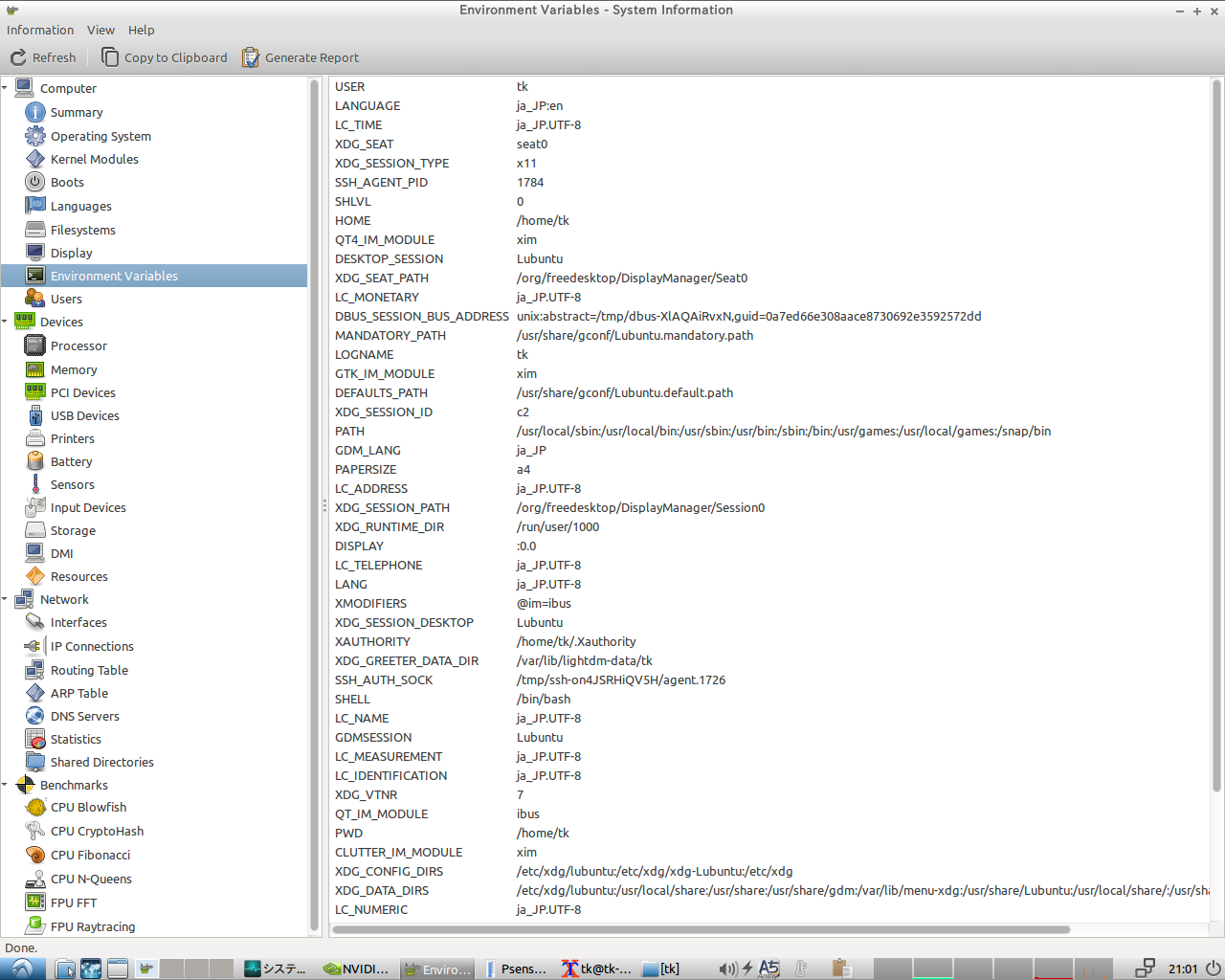Image resolution: width=1225 pixels, height=980 pixels.
Task: Click the Copy to Clipboard icon
Action: [110, 57]
